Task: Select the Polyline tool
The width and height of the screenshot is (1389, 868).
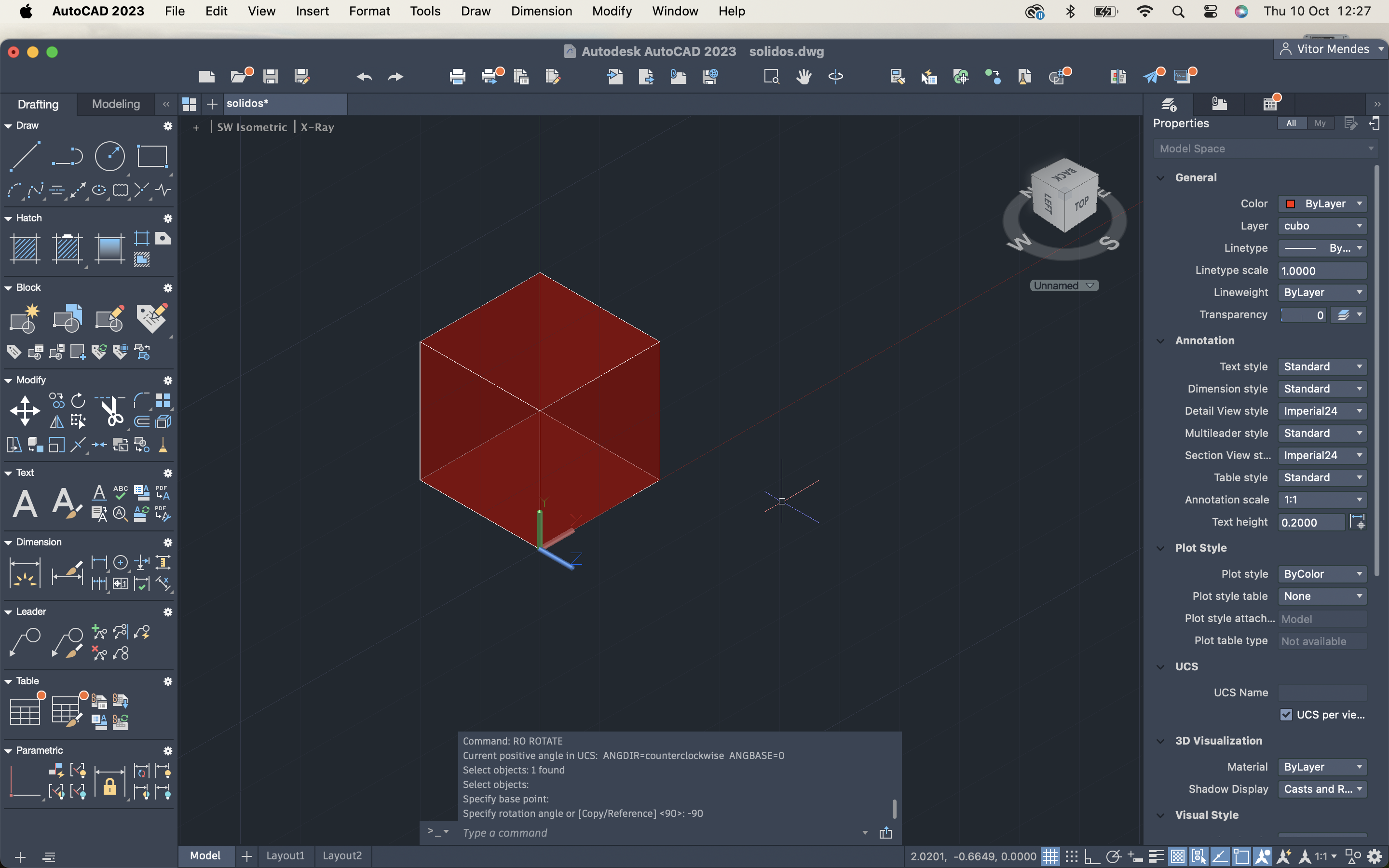Action: point(67,156)
